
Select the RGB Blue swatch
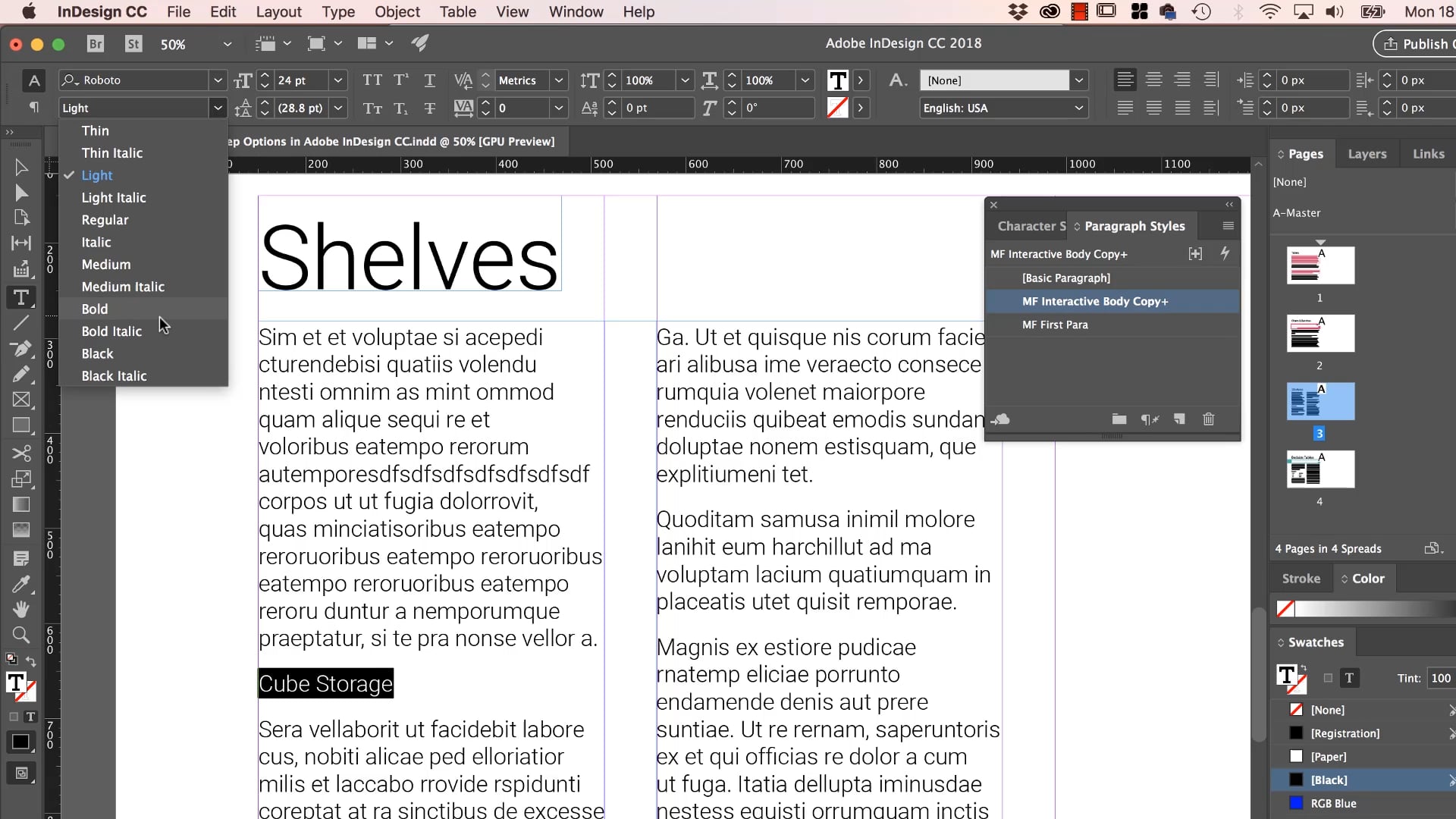pos(1335,803)
